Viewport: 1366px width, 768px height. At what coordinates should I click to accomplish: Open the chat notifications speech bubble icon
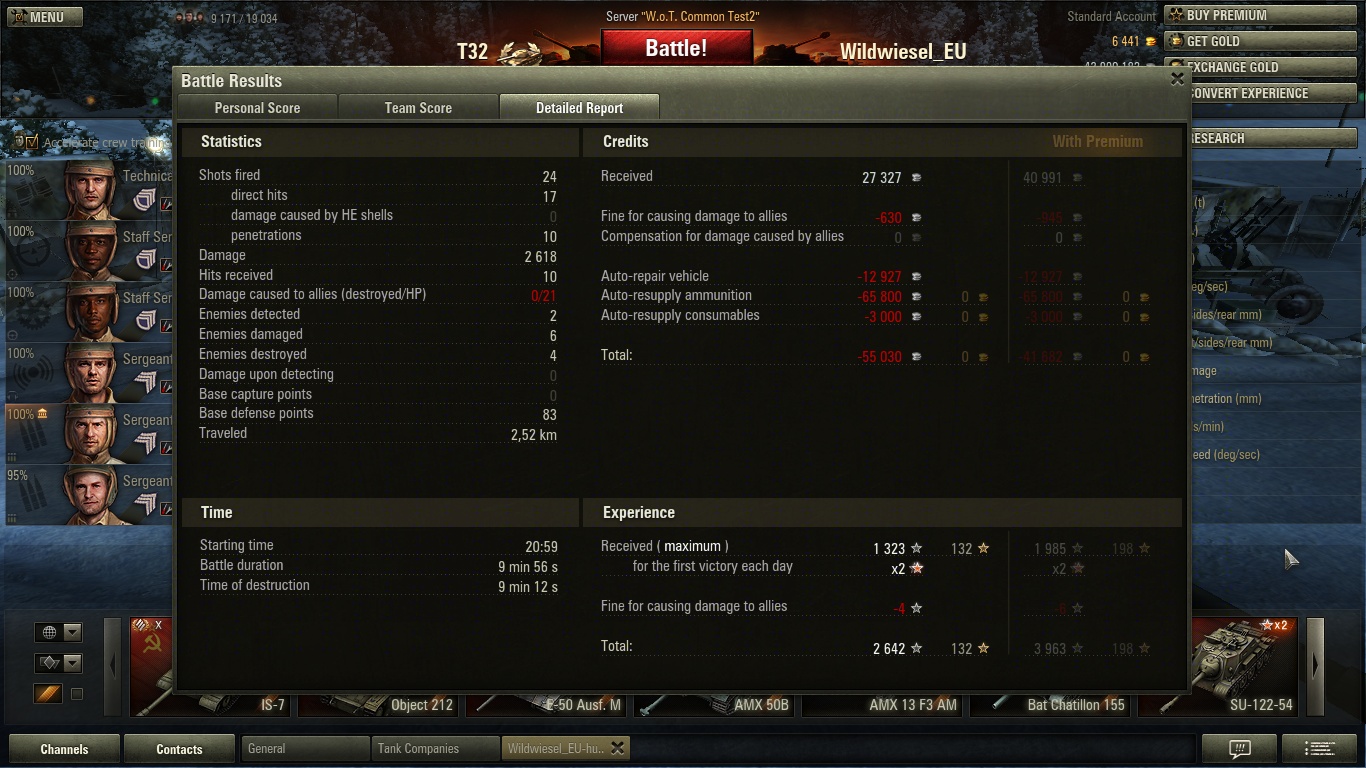coord(1239,748)
